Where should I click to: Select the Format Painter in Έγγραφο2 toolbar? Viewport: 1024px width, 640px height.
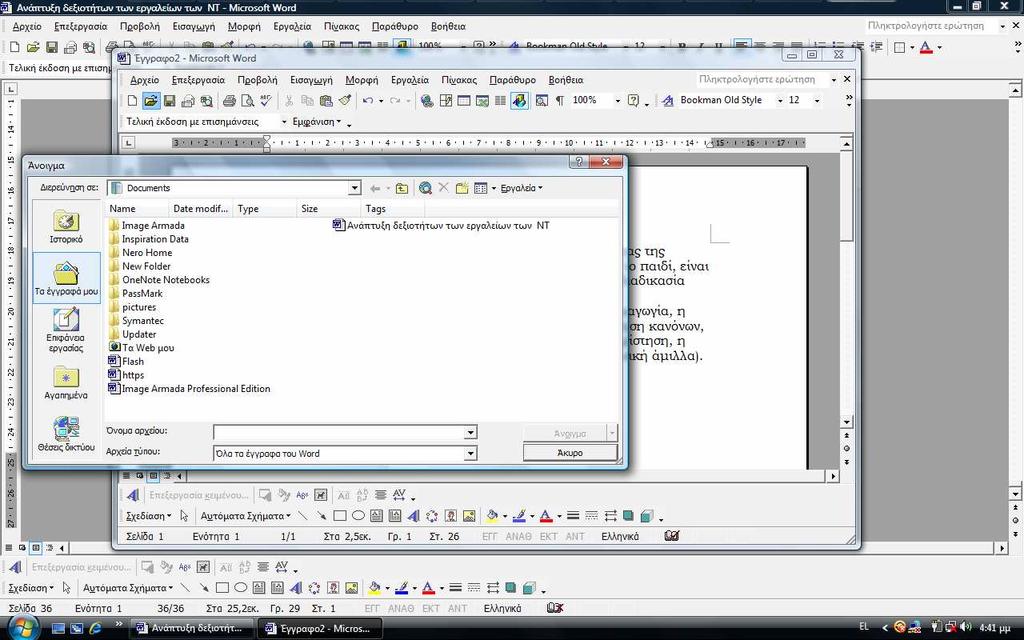tap(344, 101)
